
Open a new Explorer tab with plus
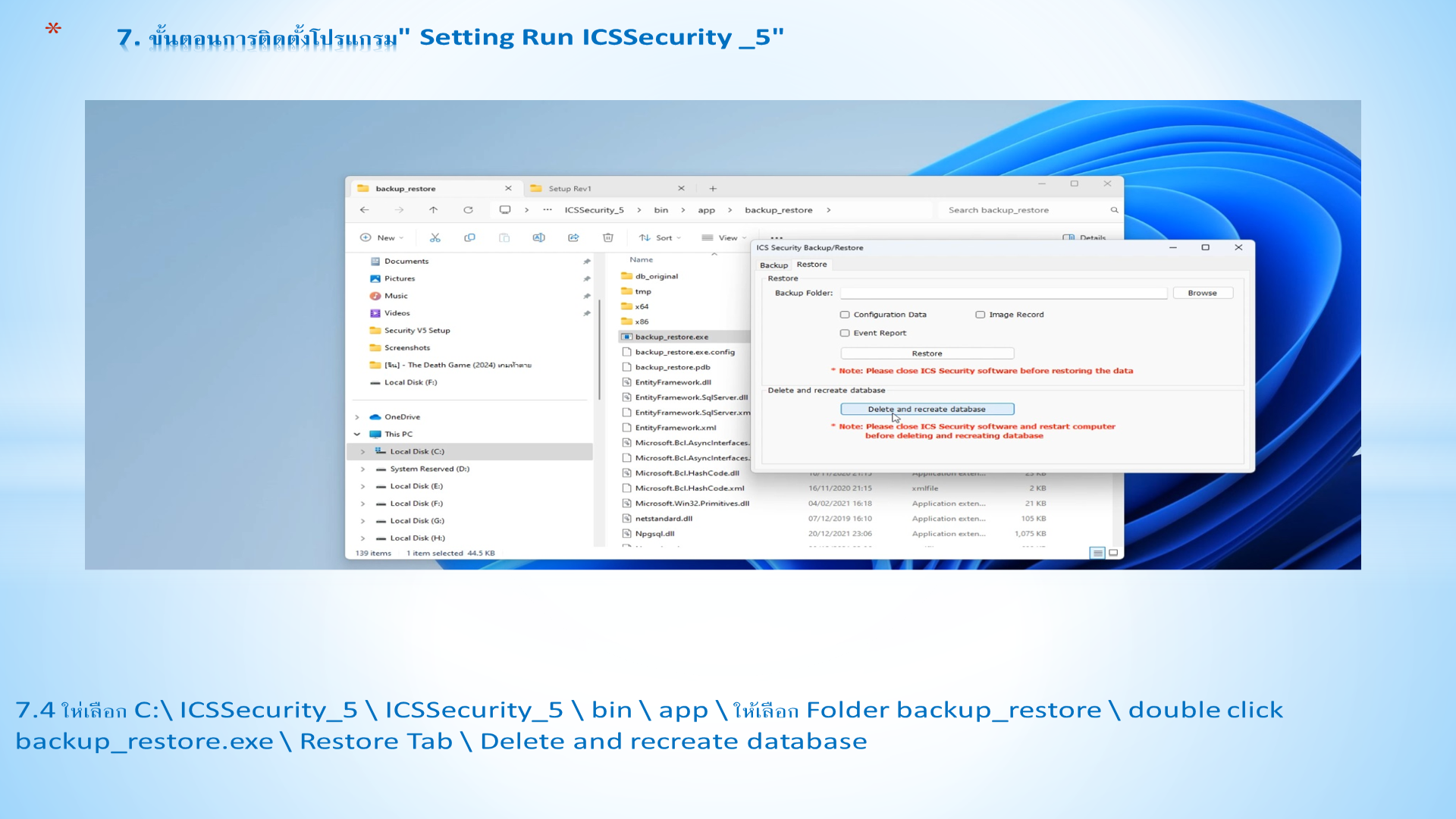[713, 188]
